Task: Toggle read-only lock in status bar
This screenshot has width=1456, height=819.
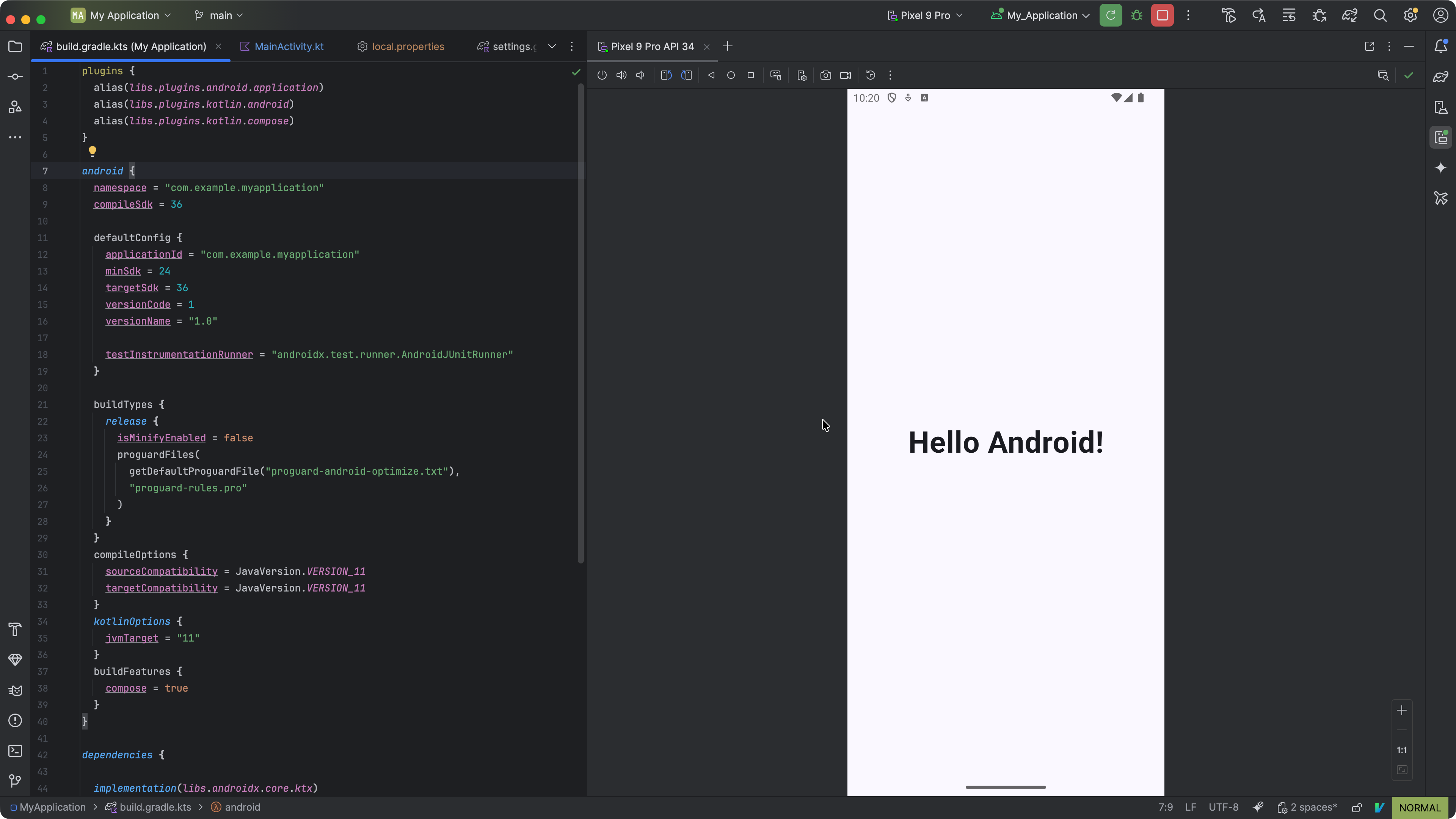Action: (1357, 807)
